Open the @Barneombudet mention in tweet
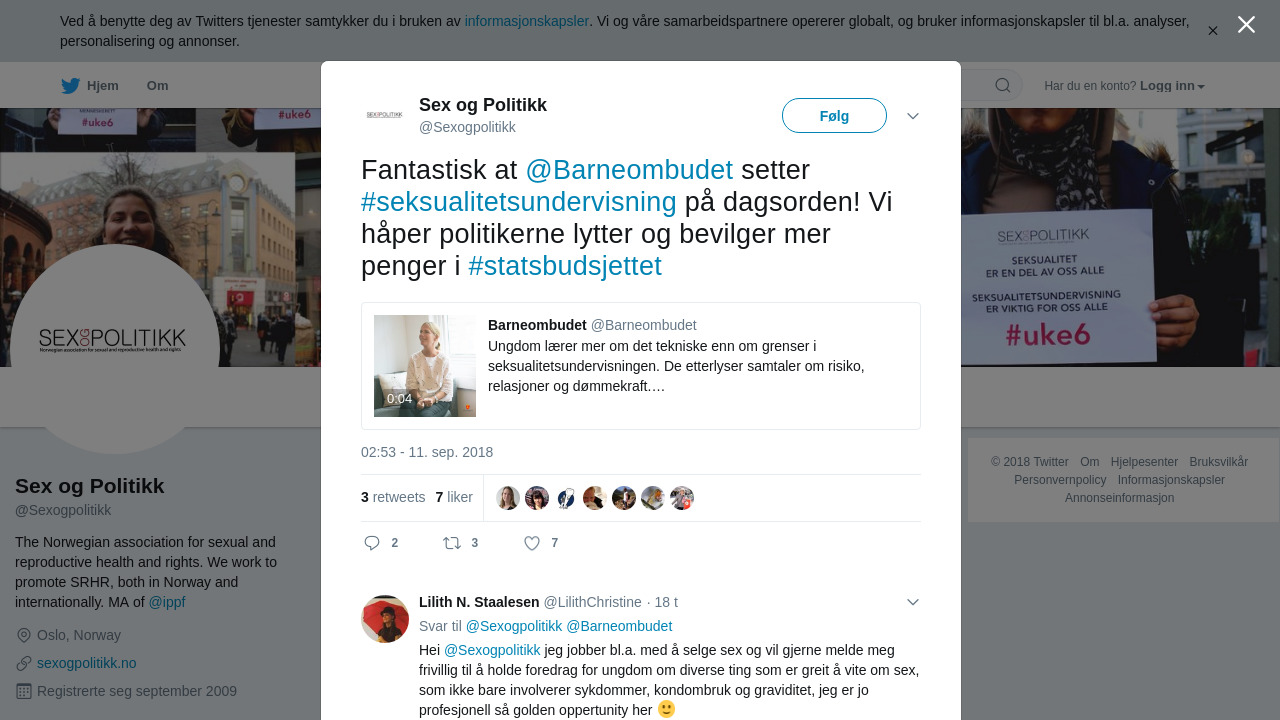Viewport: 1280px width, 720px height. (629, 170)
